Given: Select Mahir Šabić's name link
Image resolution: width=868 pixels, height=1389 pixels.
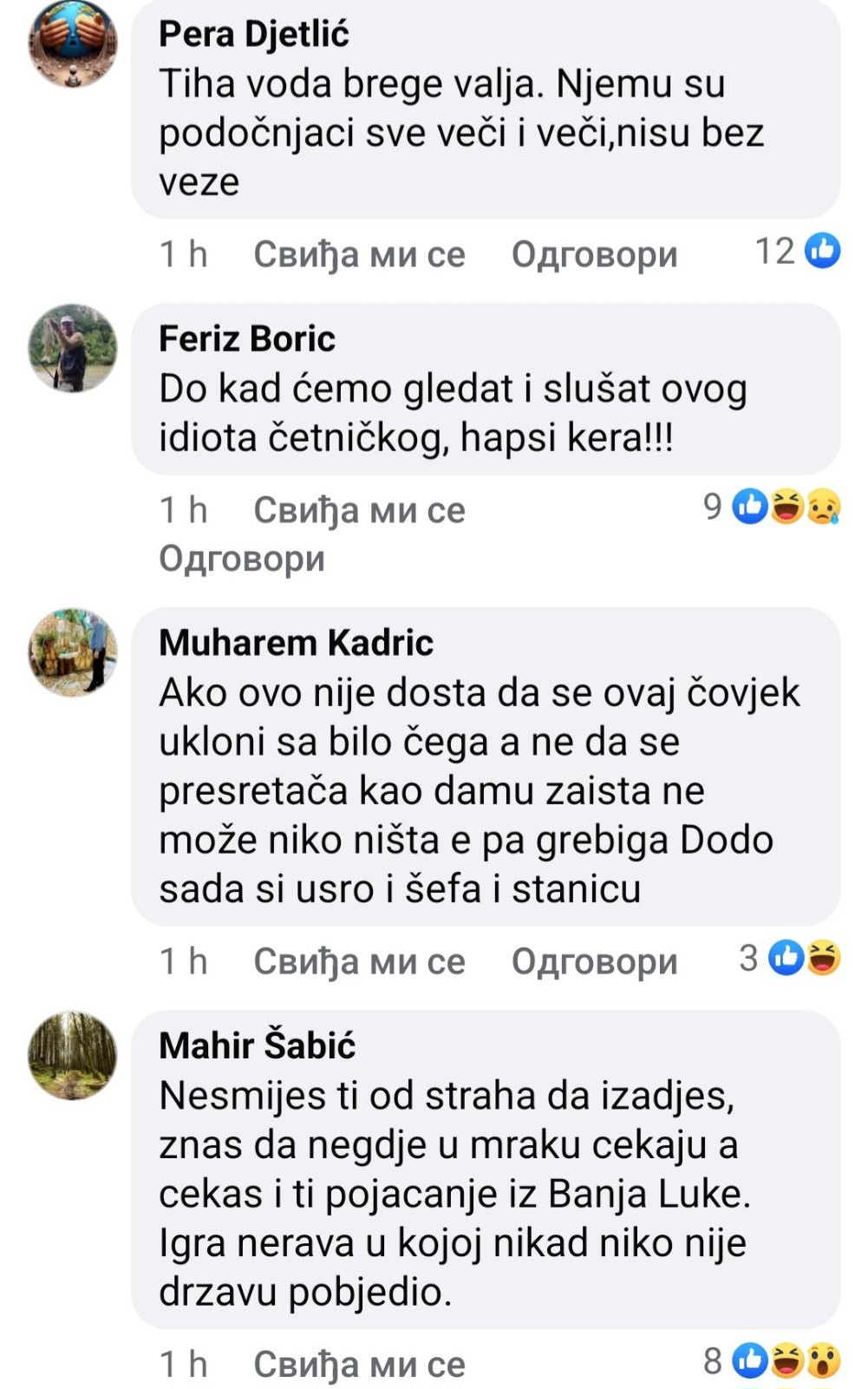Looking at the screenshot, I should coord(257,1045).
